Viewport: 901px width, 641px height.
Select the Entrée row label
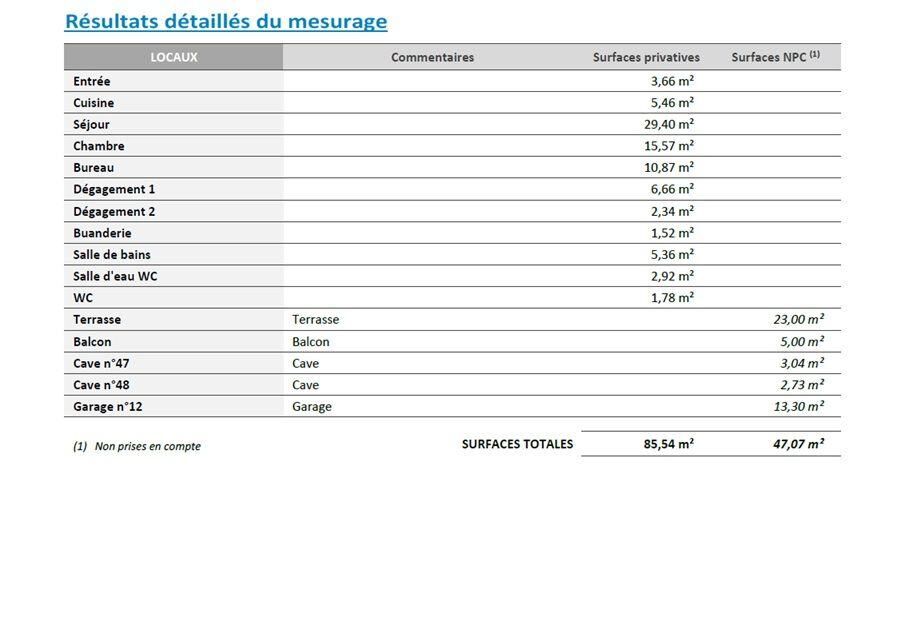(x=92, y=81)
